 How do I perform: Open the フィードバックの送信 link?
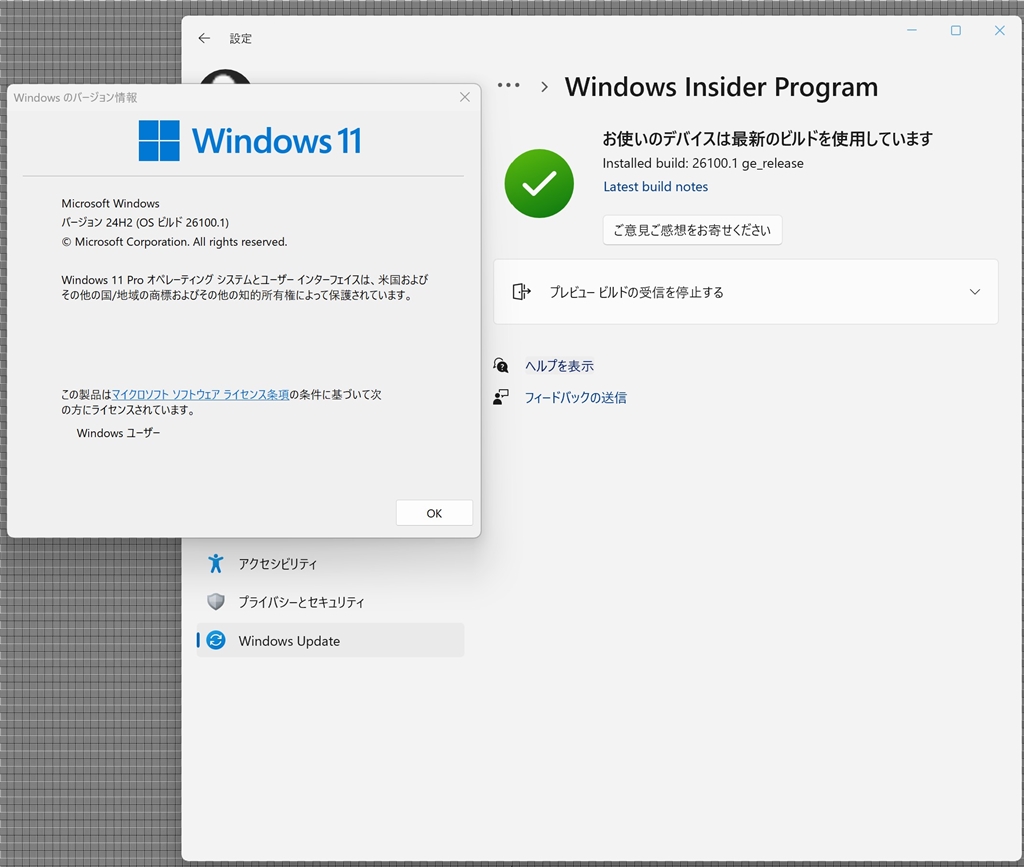[576, 397]
